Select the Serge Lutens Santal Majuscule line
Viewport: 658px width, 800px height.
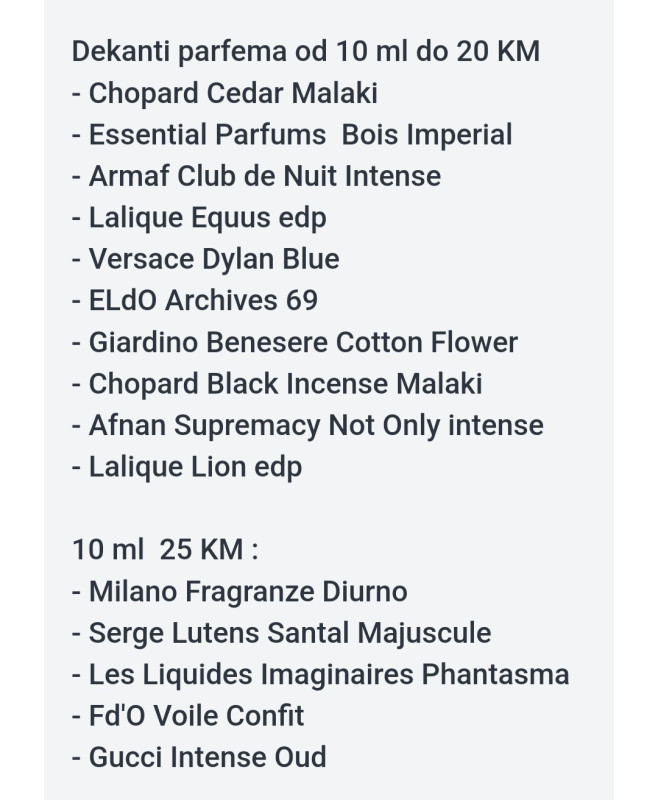pos(282,633)
